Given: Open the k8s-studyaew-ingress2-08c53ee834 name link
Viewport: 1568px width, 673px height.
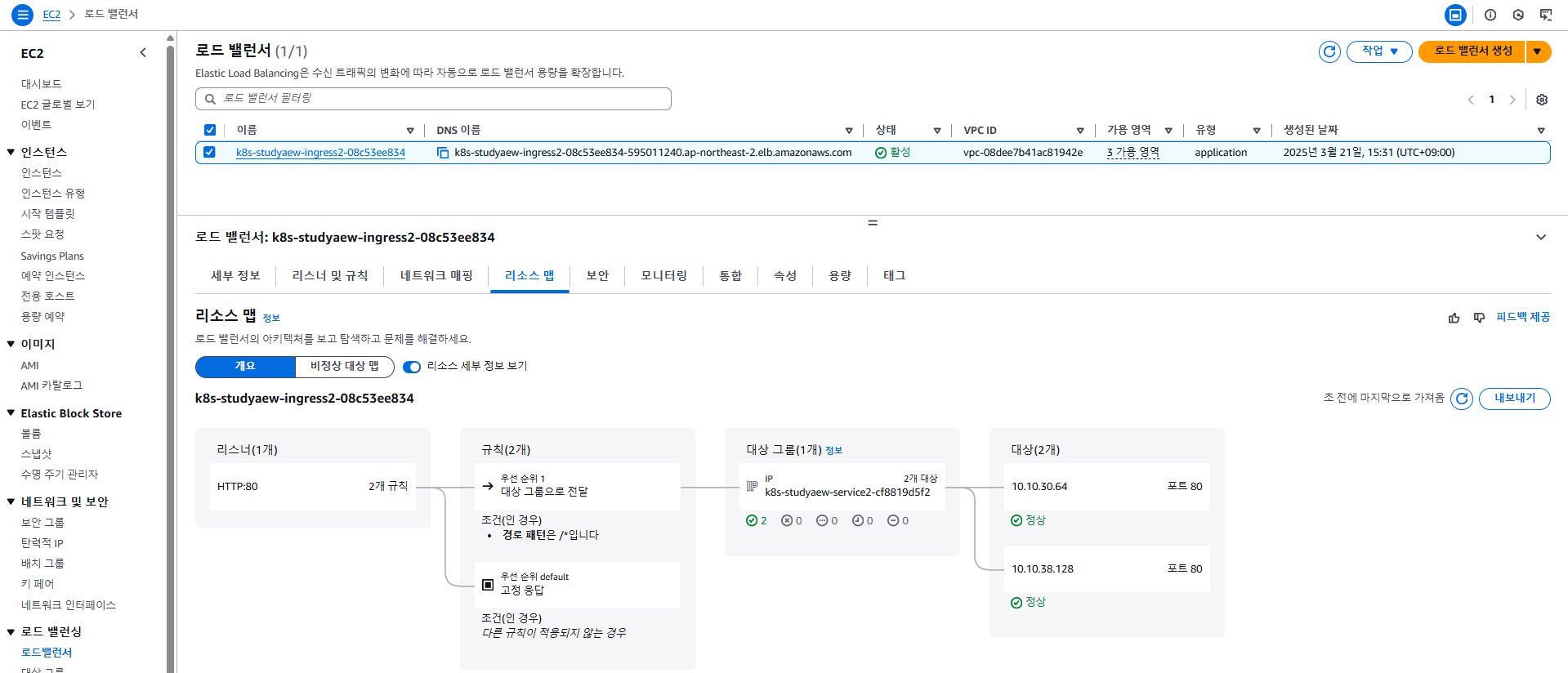Looking at the screenshot, I should point(320,153).
